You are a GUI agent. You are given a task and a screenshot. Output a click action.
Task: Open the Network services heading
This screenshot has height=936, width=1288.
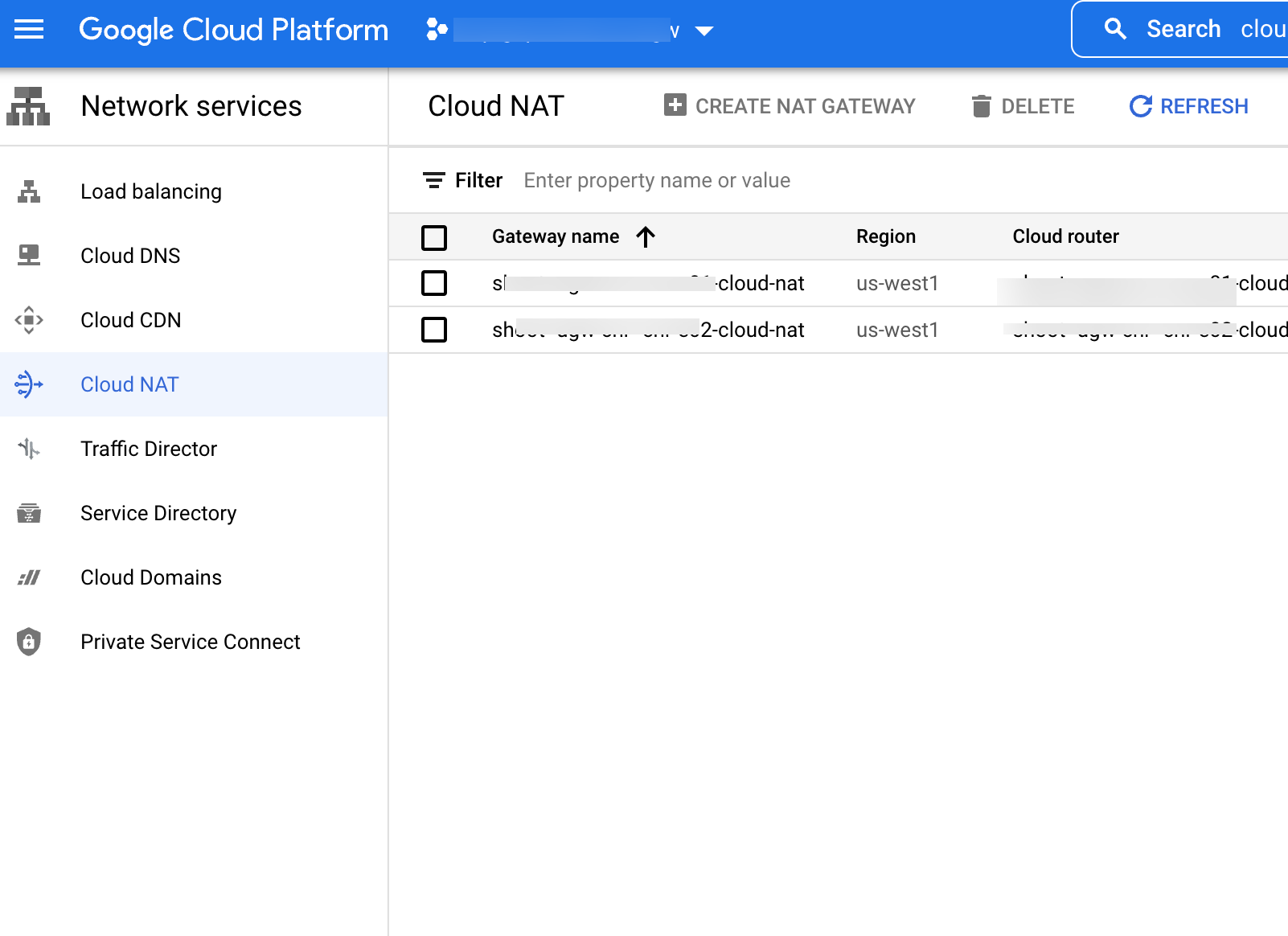pos(191,106)
